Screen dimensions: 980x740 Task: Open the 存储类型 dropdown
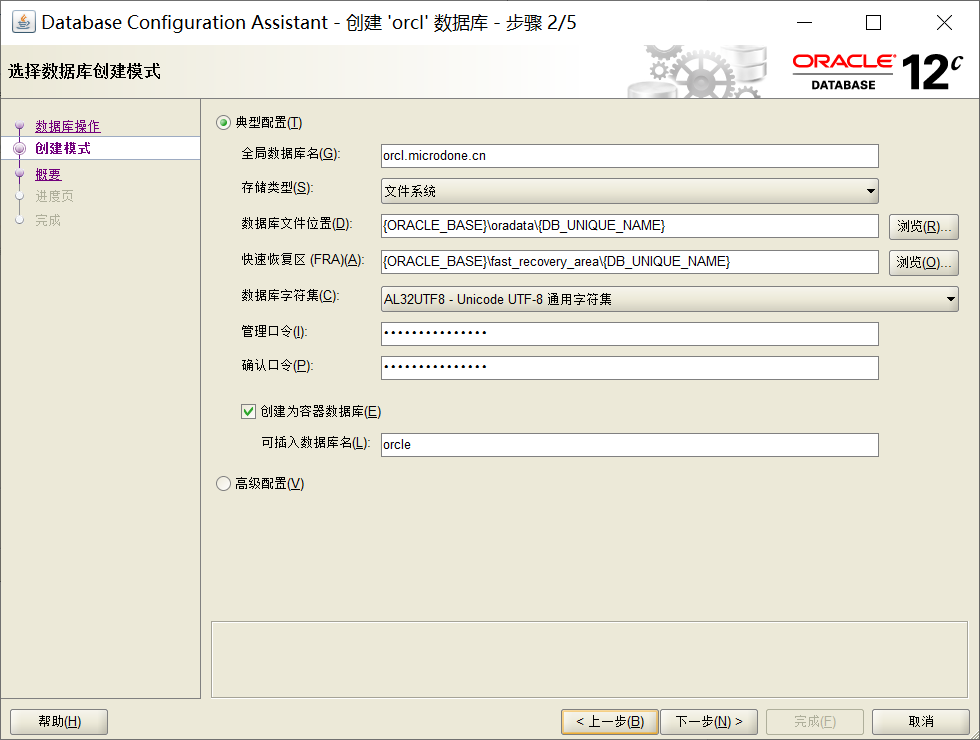point(629,191)
